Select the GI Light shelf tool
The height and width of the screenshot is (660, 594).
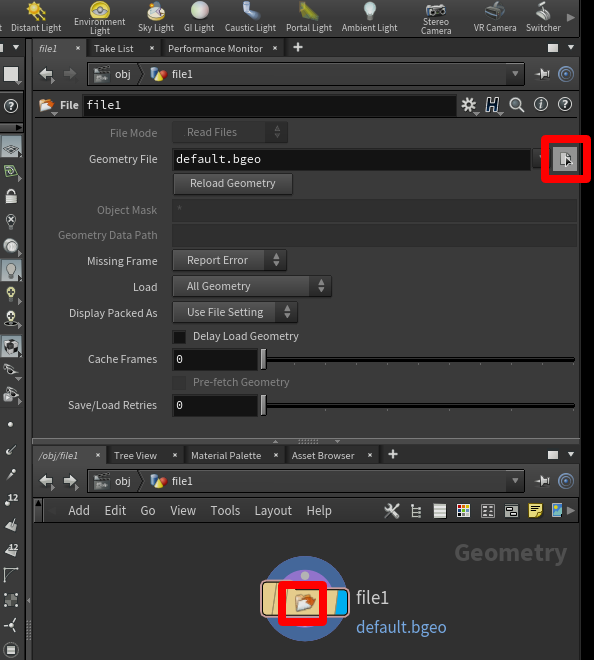[x=199, y=17]
